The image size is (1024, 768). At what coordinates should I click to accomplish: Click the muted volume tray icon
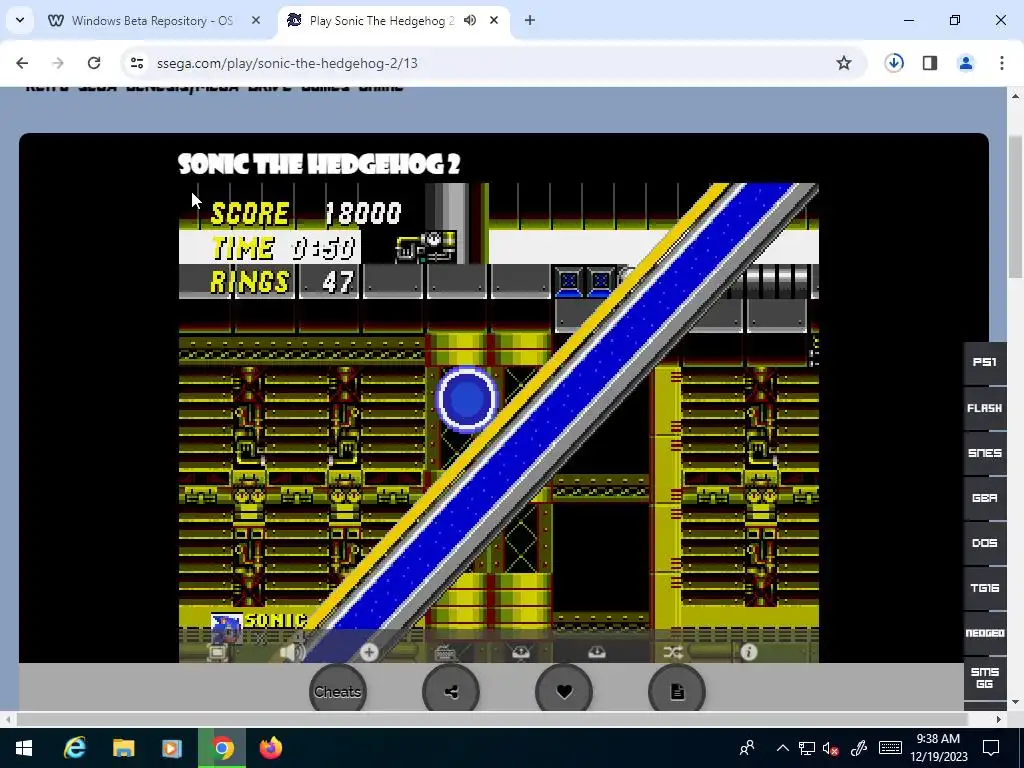[831, 748]
